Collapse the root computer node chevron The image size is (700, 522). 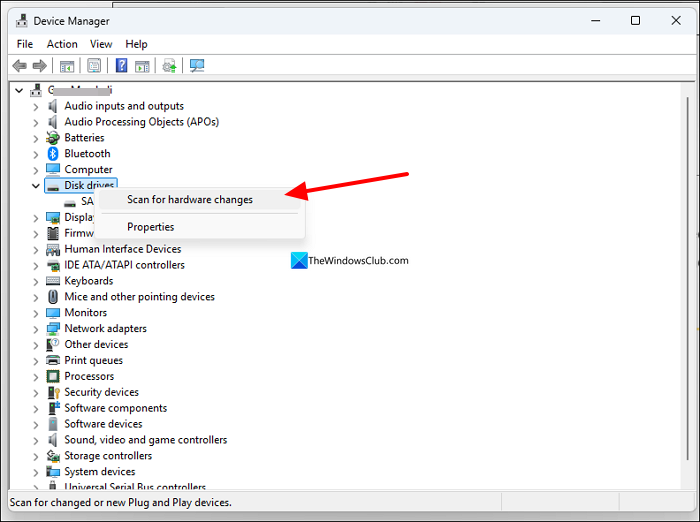coord(19,91)
